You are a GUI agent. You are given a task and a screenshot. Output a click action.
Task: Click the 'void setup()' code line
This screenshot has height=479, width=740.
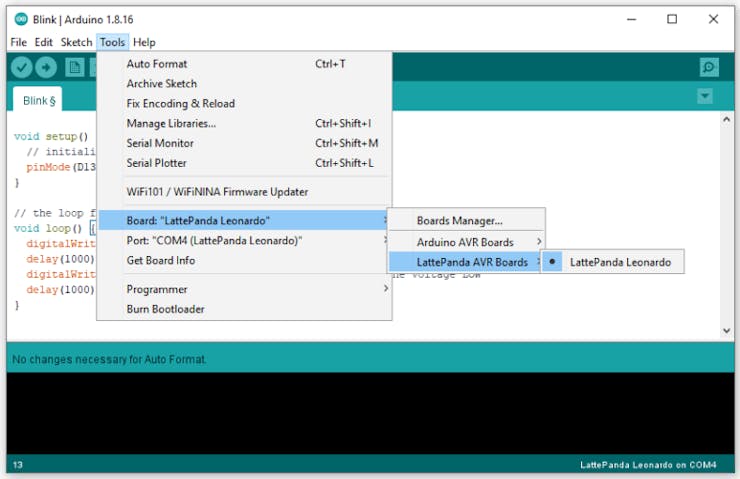[x=51, y=136]
